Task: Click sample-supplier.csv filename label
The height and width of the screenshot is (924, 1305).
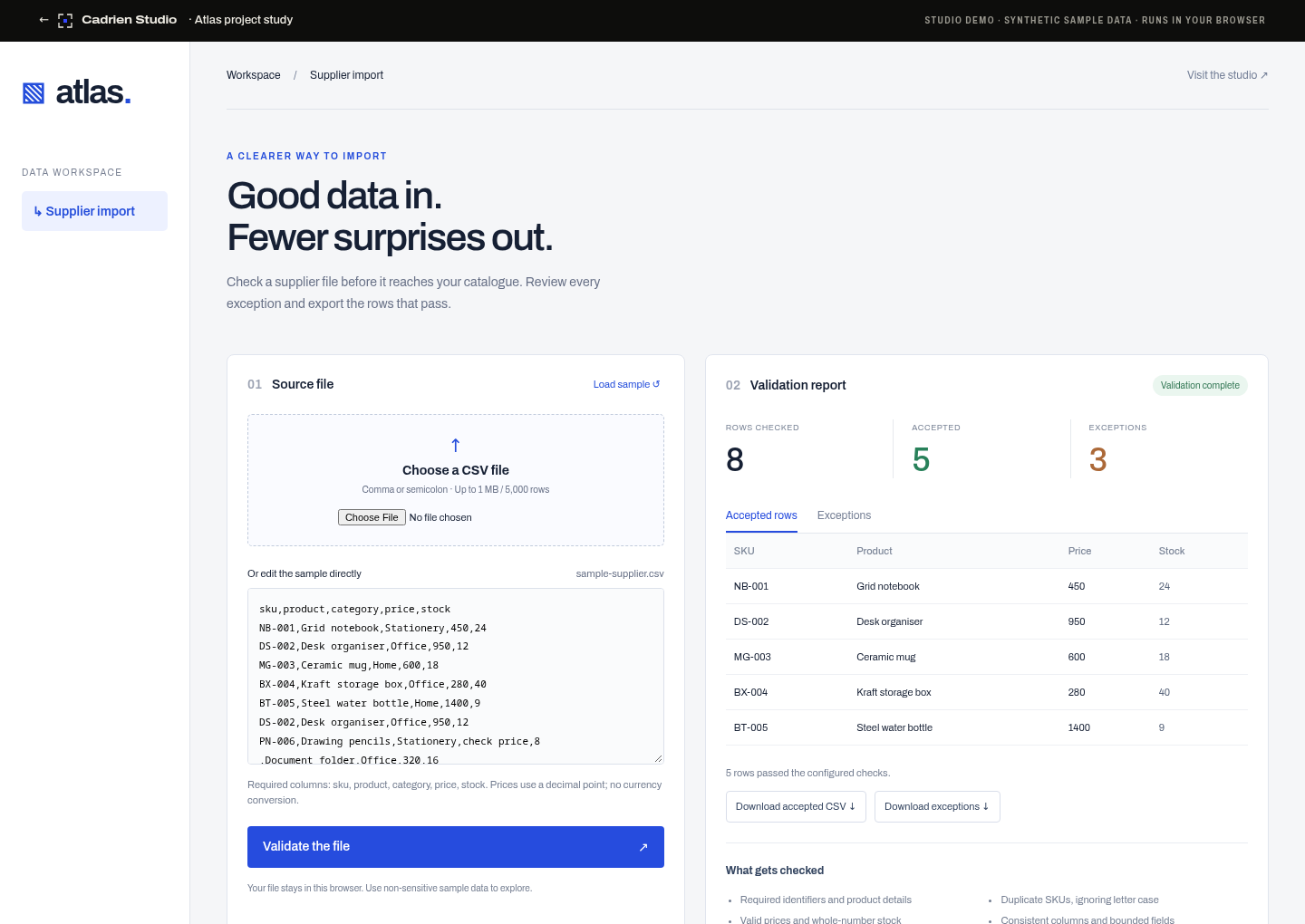Action: (x=620, y=573)
